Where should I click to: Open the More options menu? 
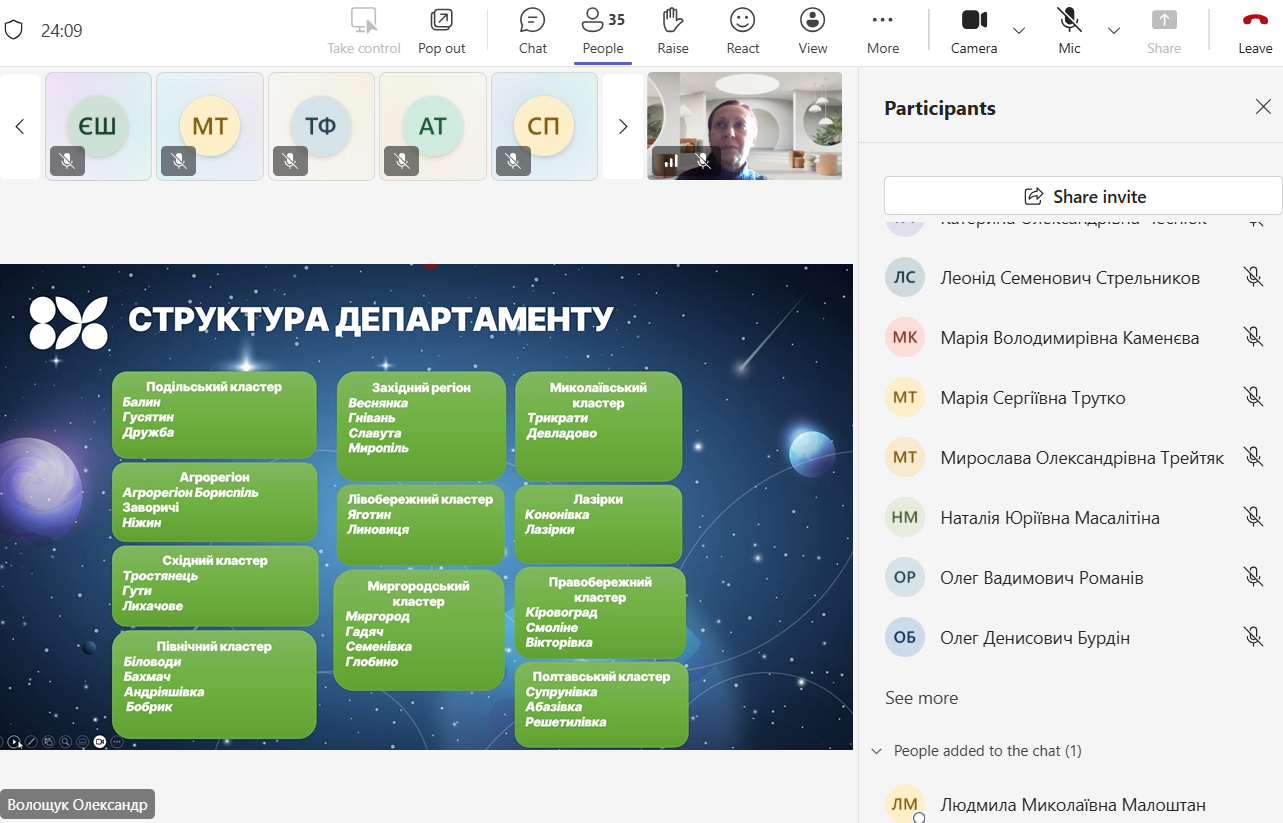click(882, 31)
